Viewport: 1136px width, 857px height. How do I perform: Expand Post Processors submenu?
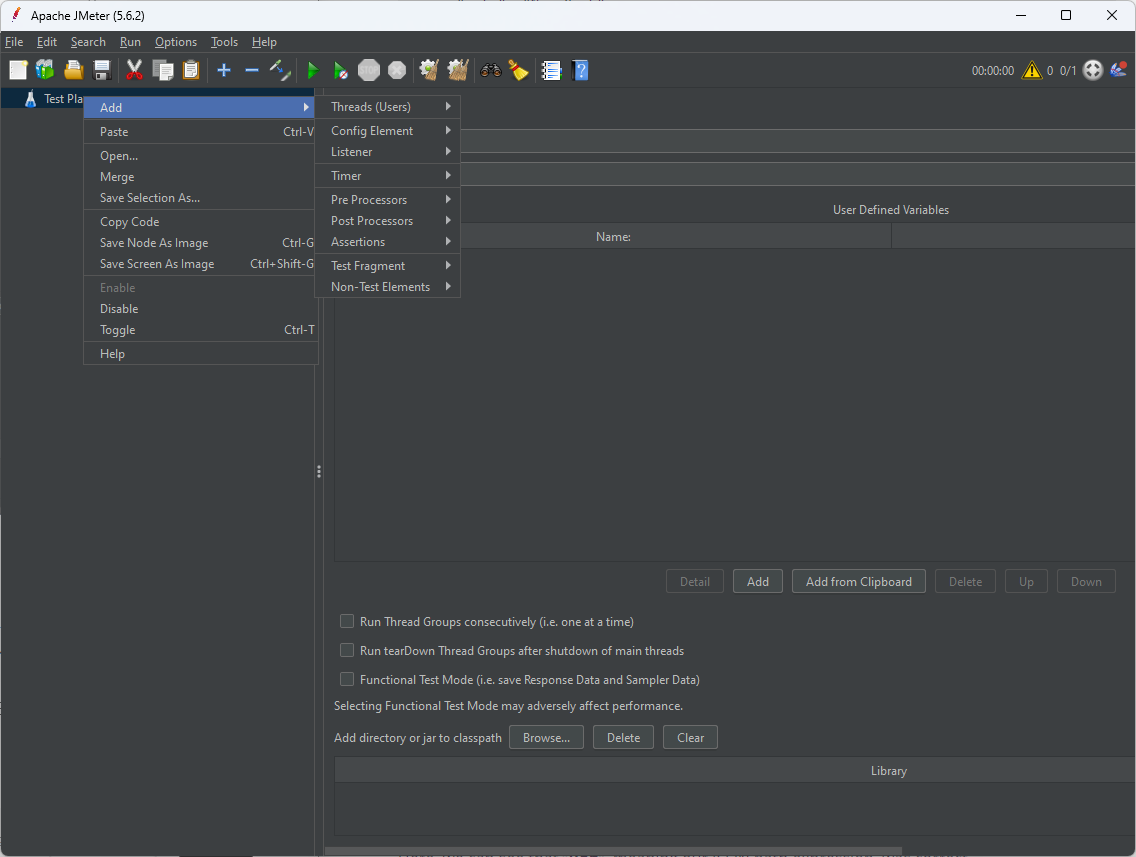pyautogui.click(x=388, y=220)
